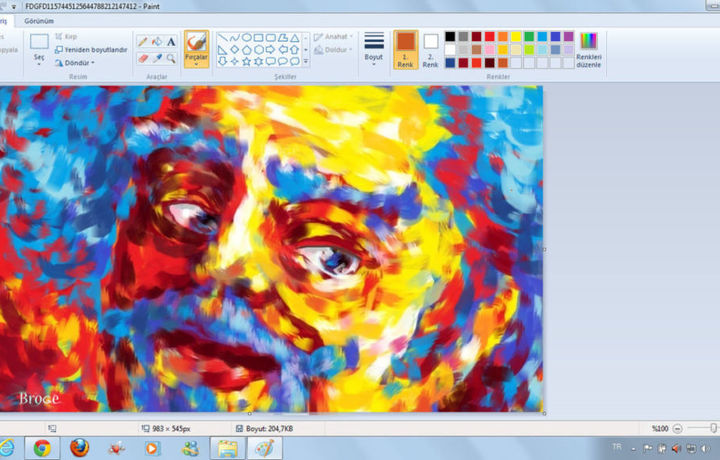The image size is (720, 460).
Task: Choose the up arrow shape
Action: coord(295,50)
